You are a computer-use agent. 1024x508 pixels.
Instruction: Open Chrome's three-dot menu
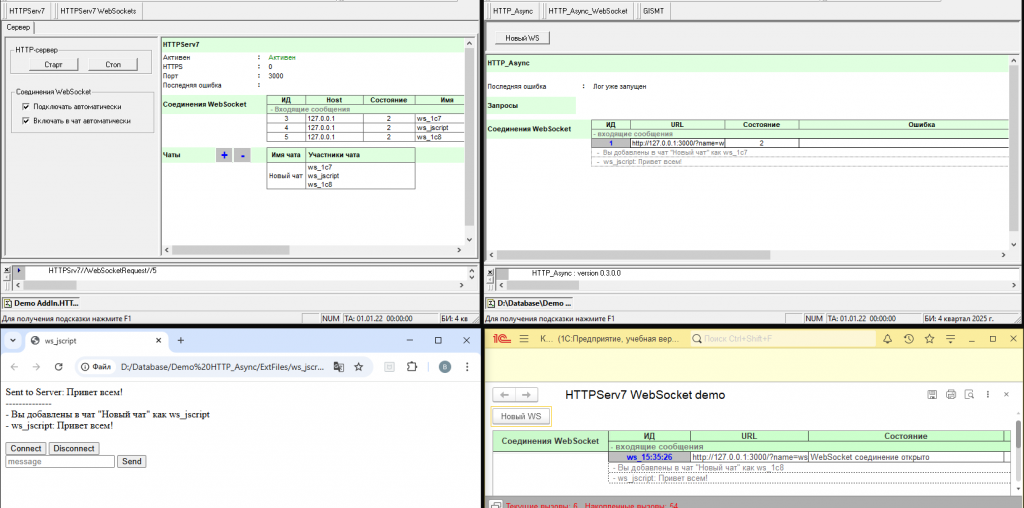click(467, 367)
